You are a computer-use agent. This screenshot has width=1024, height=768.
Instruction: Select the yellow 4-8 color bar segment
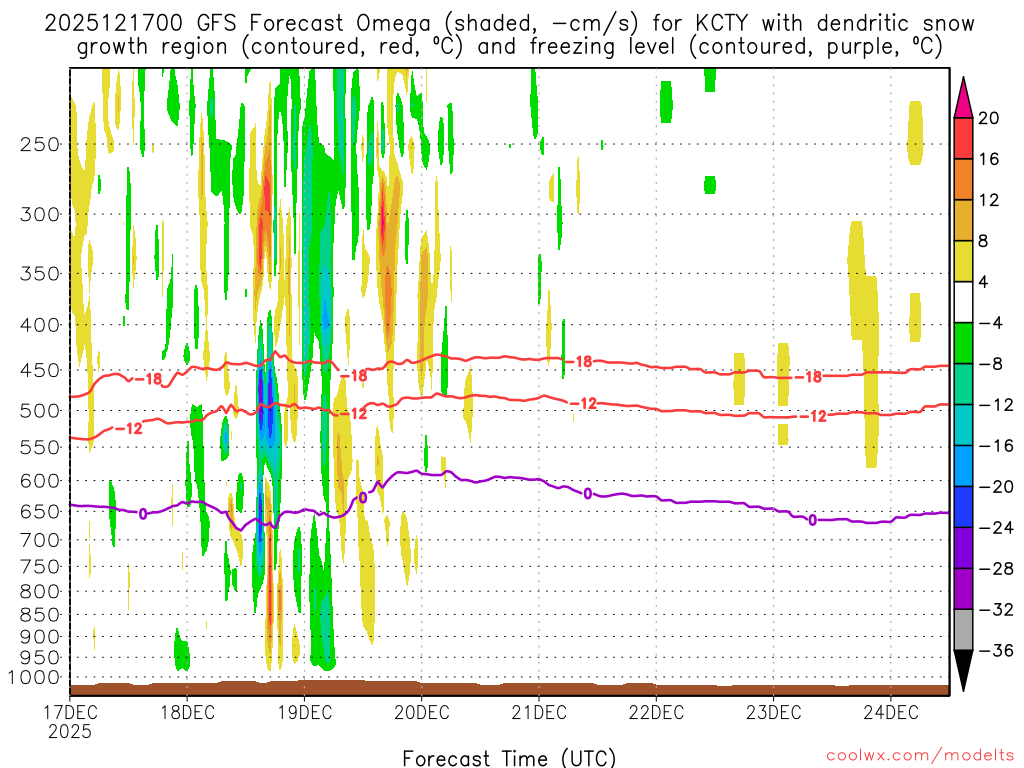click(x=963, y=261)
